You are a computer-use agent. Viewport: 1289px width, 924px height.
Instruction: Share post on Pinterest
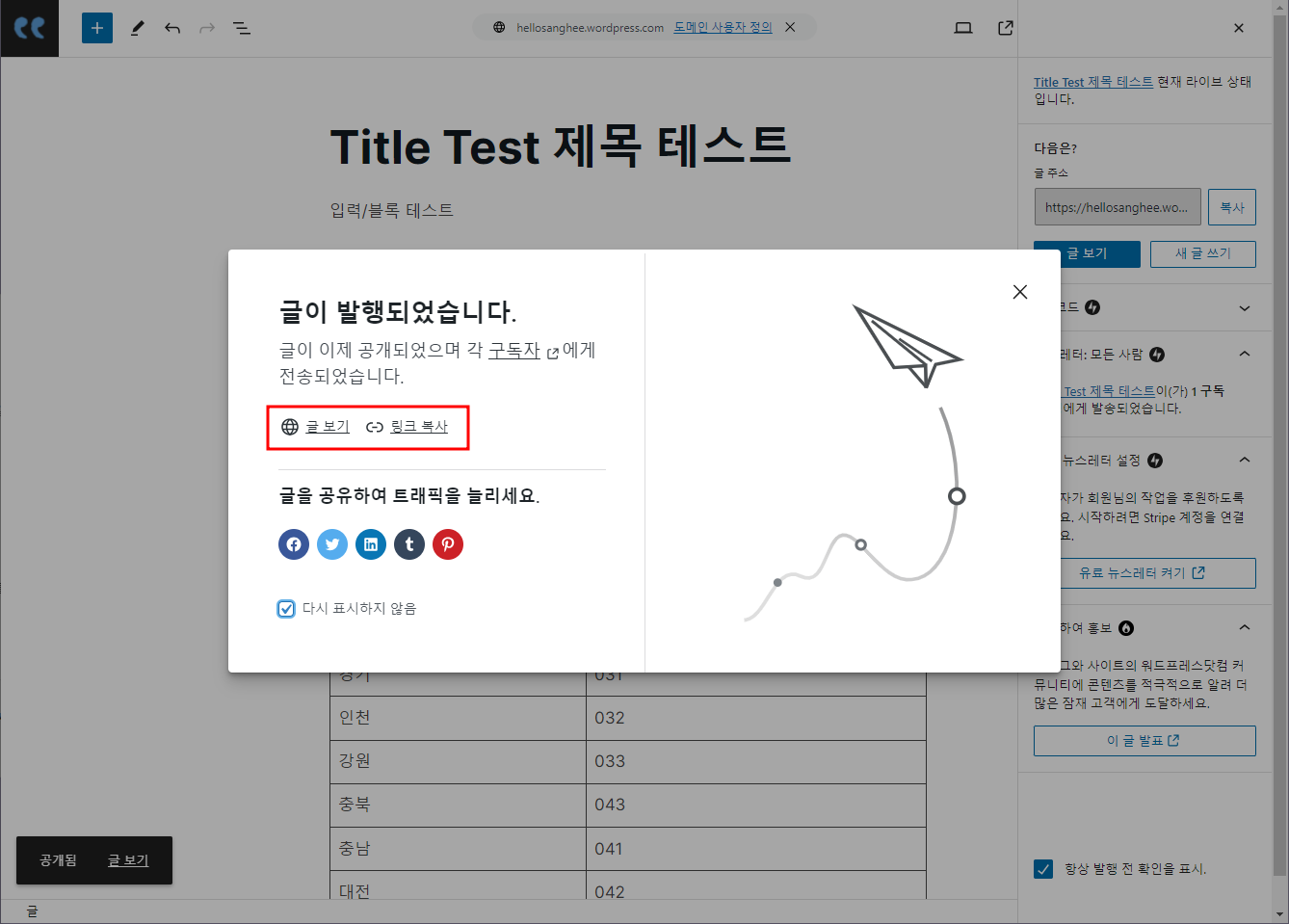448,544
